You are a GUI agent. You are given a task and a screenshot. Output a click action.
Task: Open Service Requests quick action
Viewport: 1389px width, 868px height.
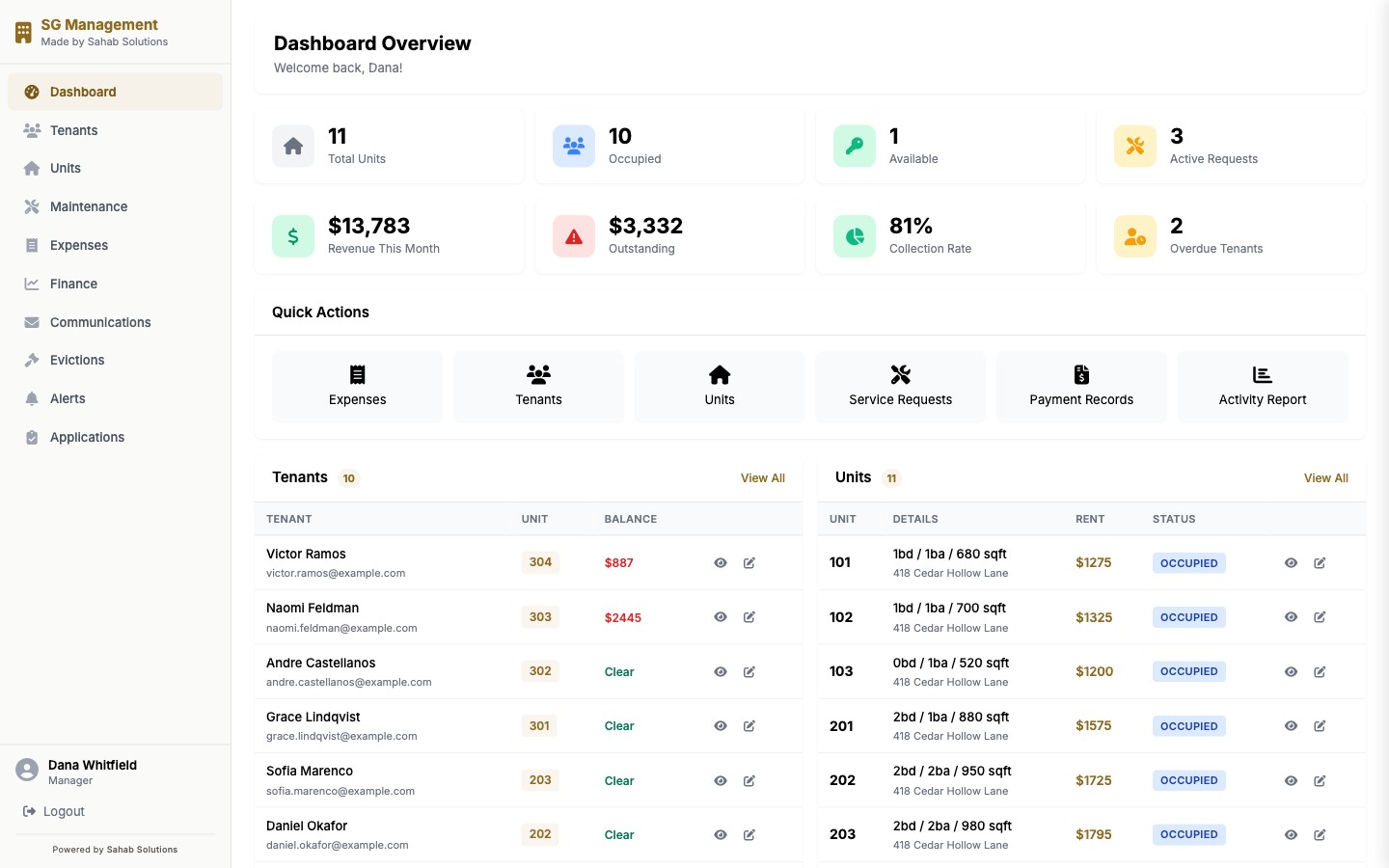tap(900, 387)
